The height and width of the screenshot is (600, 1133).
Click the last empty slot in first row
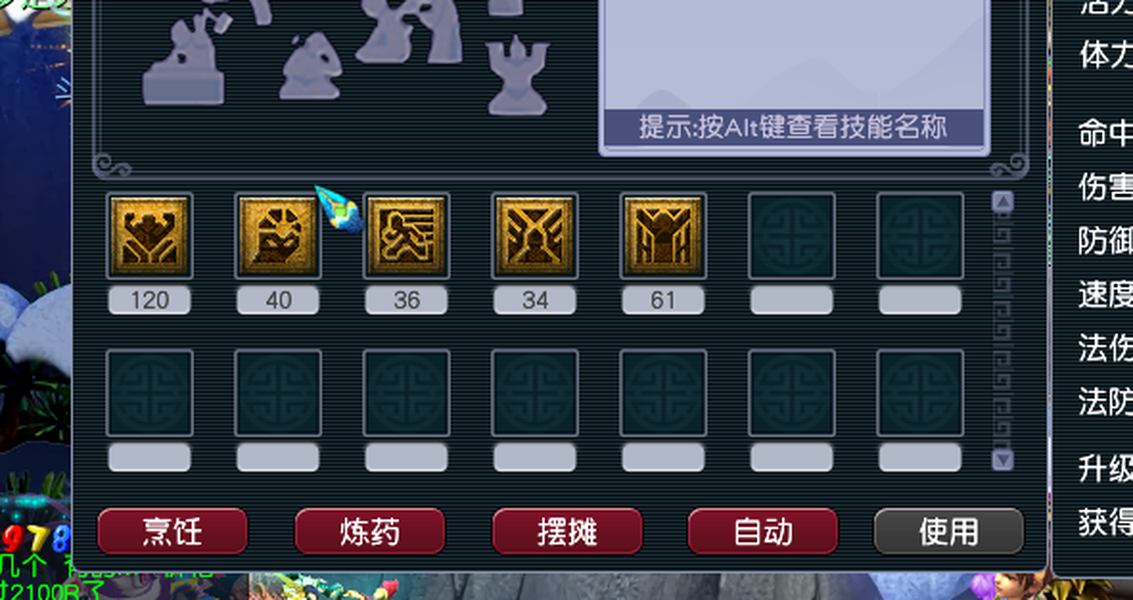point(921,236)
